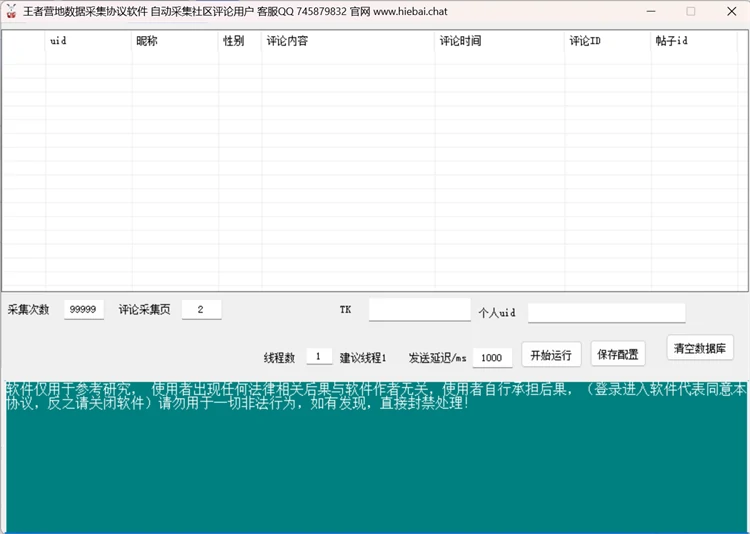Click the 性别 column header

point(240,41)
